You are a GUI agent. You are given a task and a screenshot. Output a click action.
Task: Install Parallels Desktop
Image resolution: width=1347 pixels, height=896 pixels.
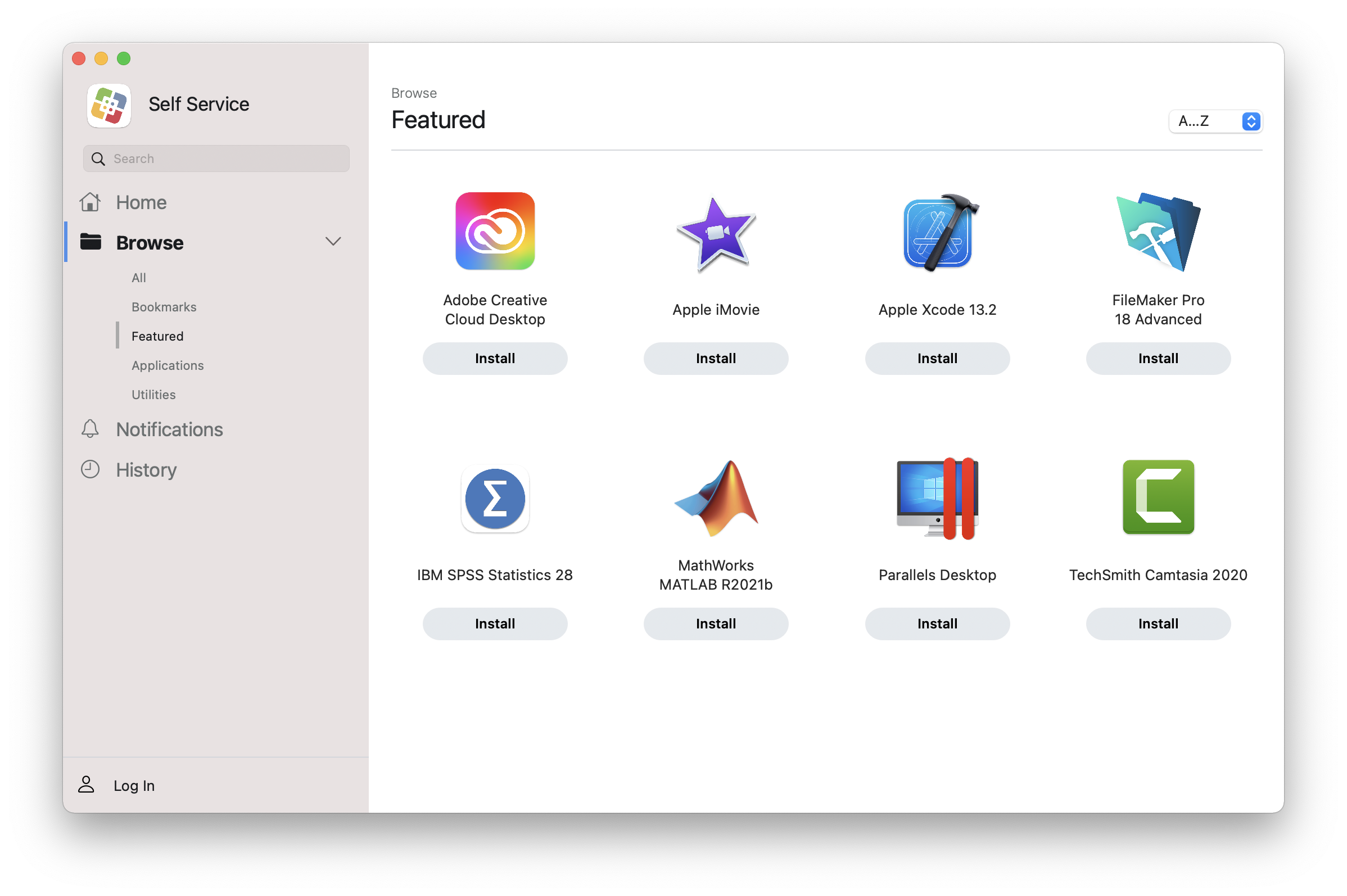(x=937, y=623)
